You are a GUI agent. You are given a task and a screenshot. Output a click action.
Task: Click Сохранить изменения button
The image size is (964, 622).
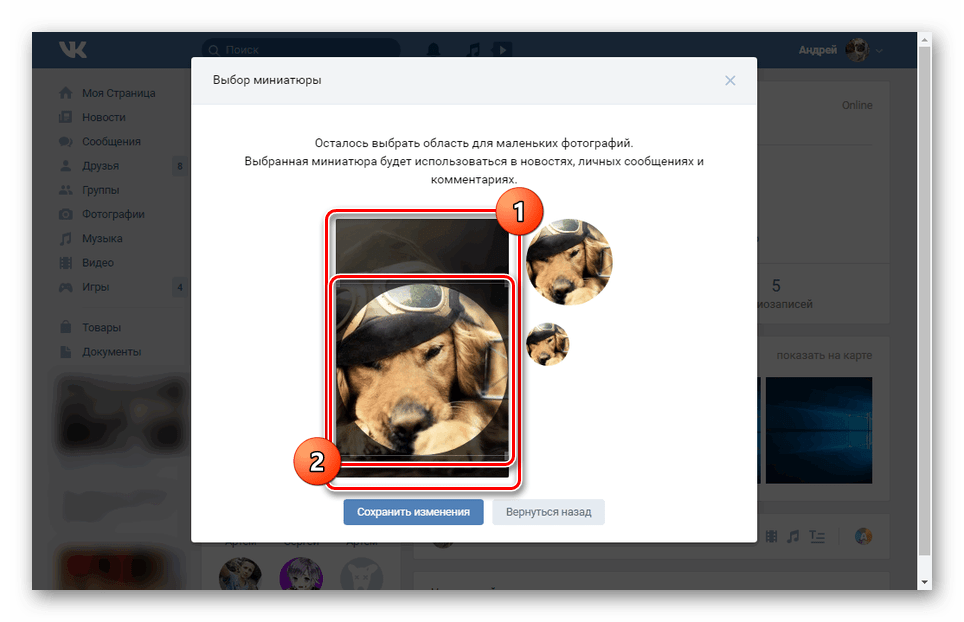coord(413,512)
